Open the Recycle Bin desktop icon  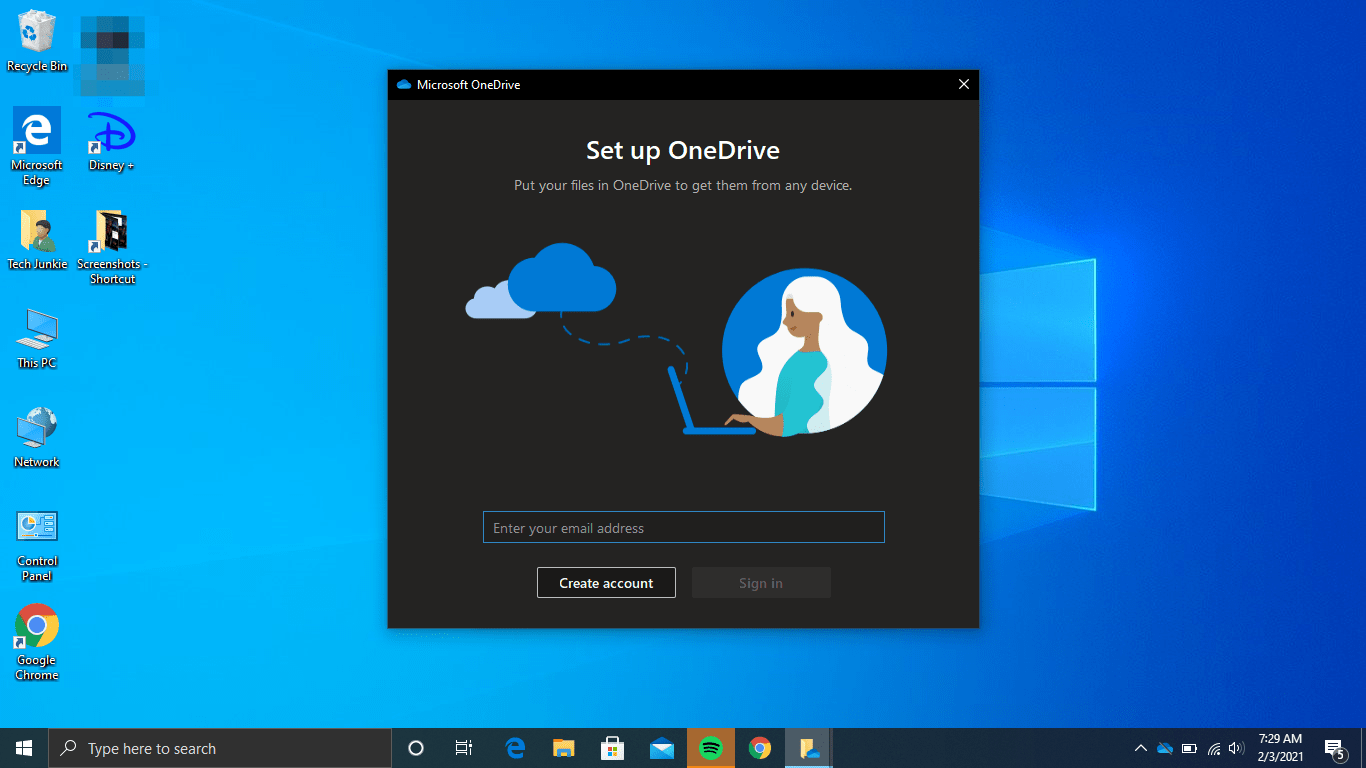[x=37, y=41]
